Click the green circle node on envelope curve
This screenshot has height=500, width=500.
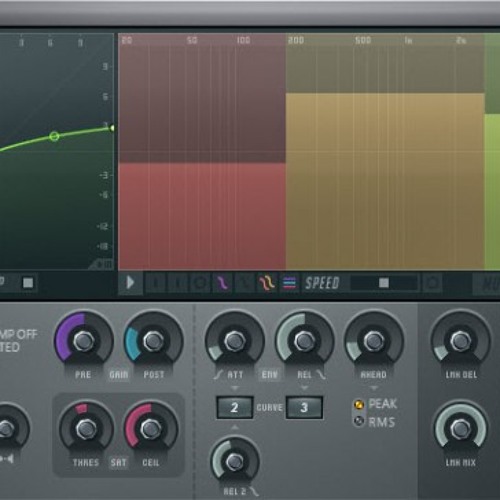click(x=54, y=136)
